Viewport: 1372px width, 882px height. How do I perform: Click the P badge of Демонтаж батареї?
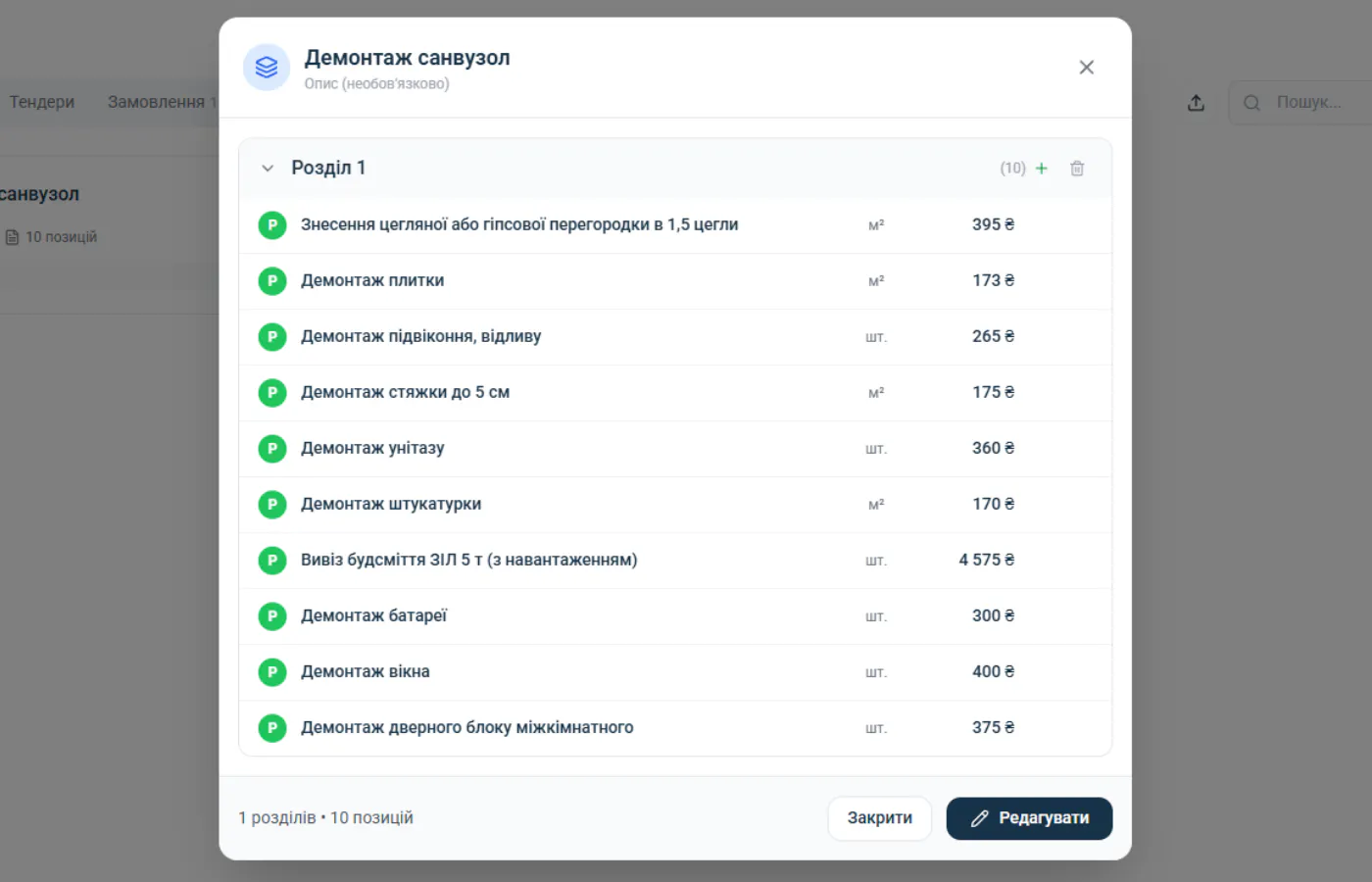tap(272, 616)
